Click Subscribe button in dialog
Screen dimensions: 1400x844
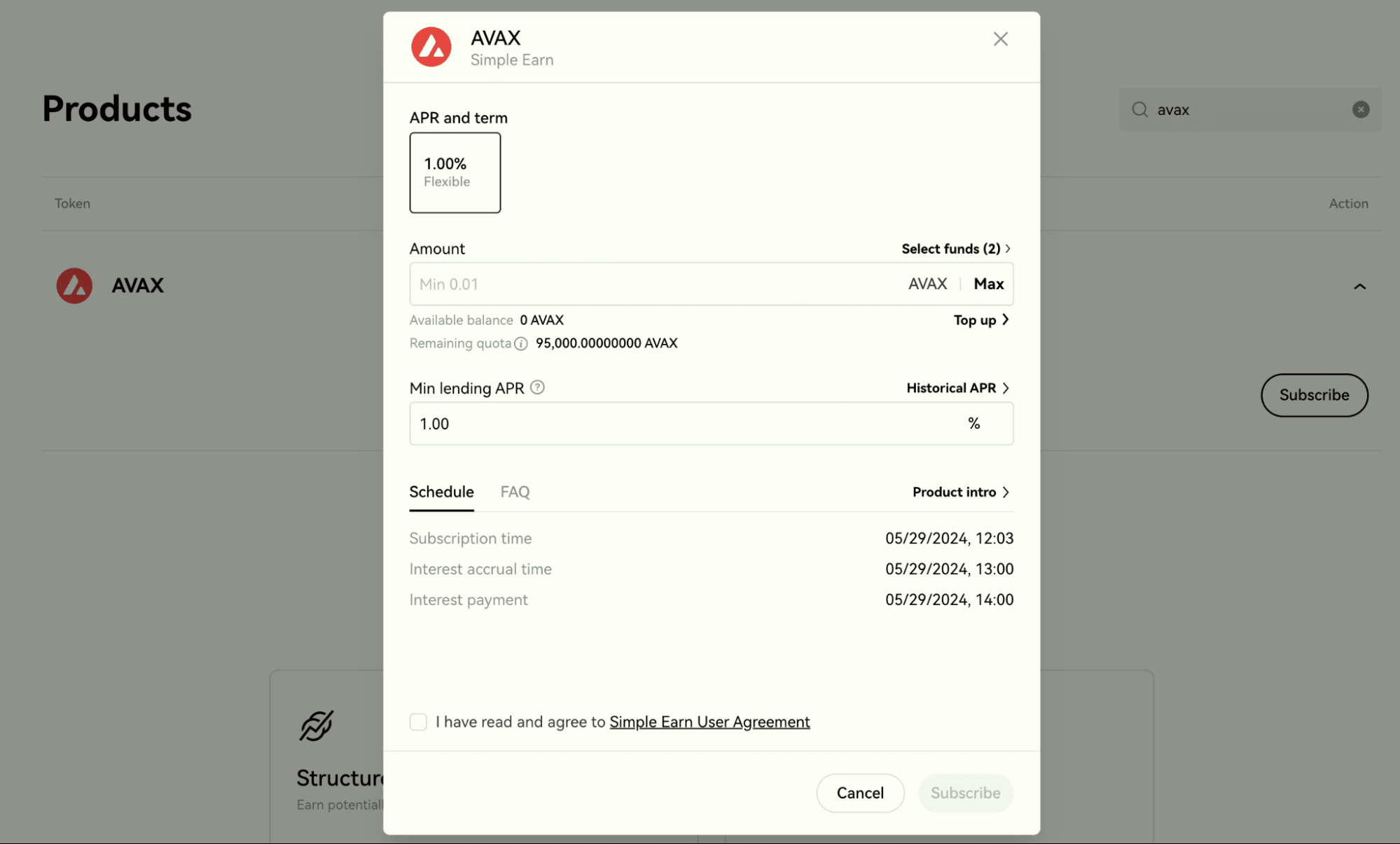click(x=965, y=793)
